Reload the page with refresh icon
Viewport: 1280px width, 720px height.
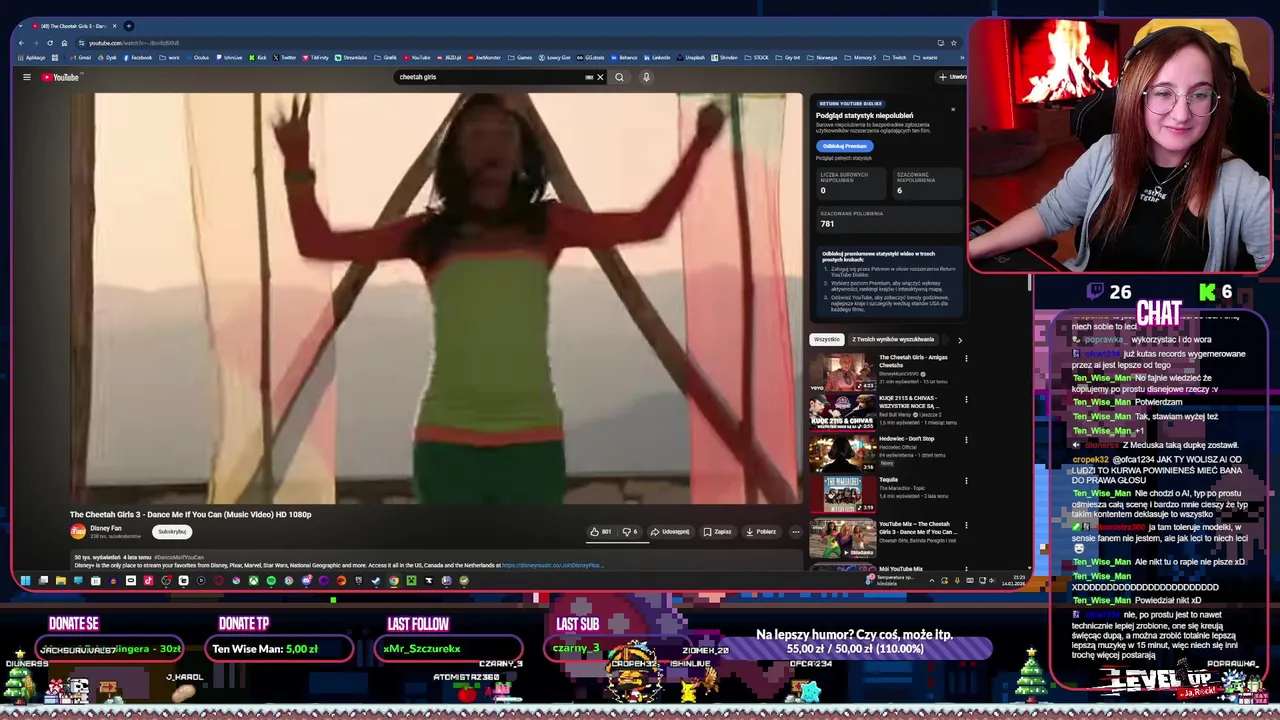[50, 43]
